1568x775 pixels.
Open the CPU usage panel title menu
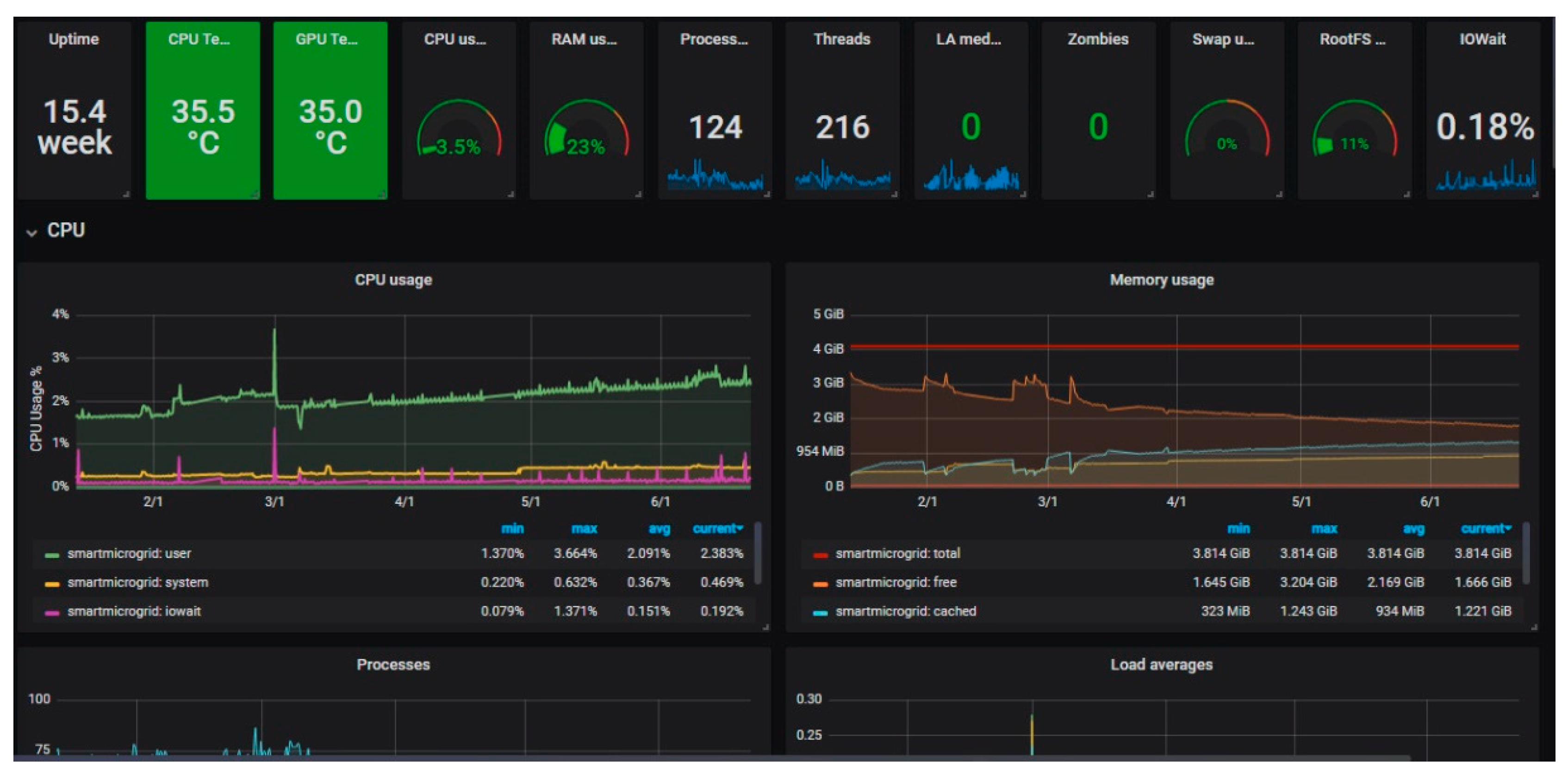(x=393, y=280)
